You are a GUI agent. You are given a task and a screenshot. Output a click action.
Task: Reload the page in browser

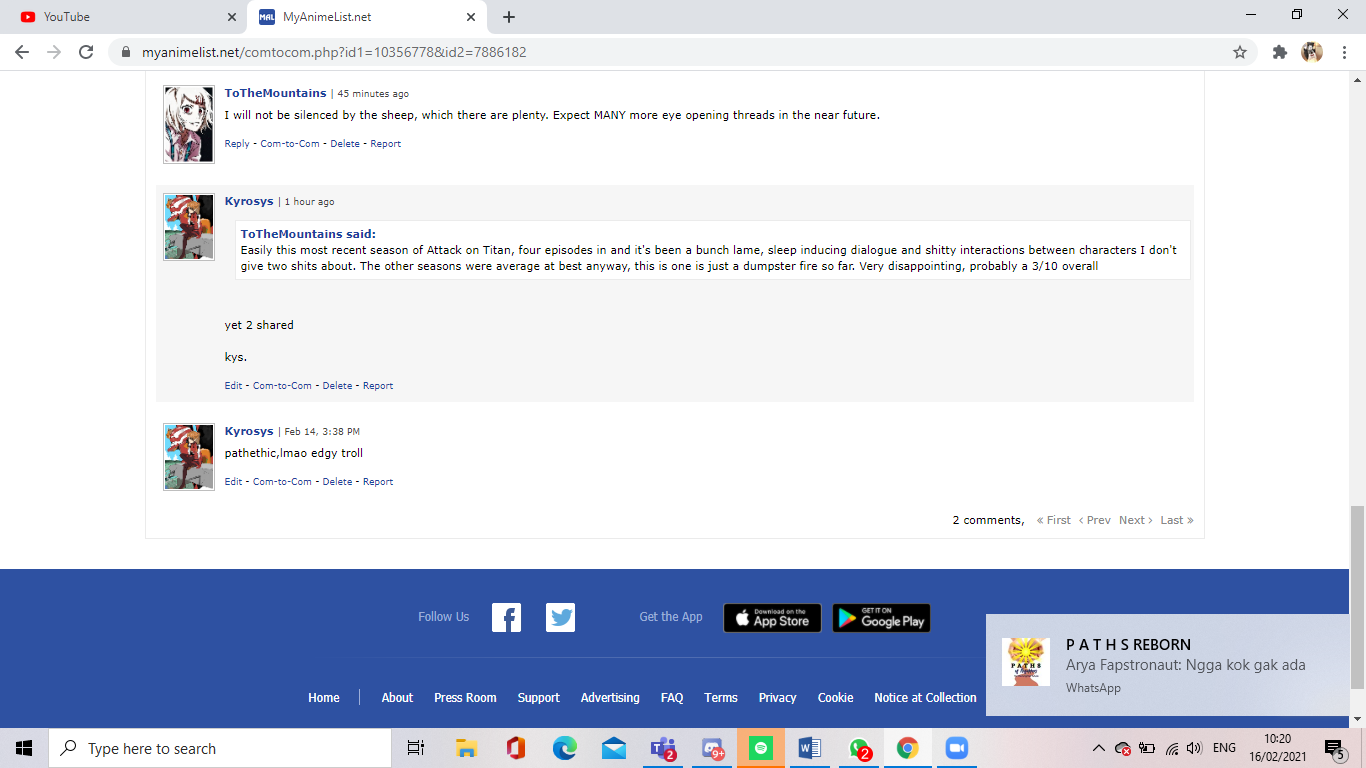point(86,52)
